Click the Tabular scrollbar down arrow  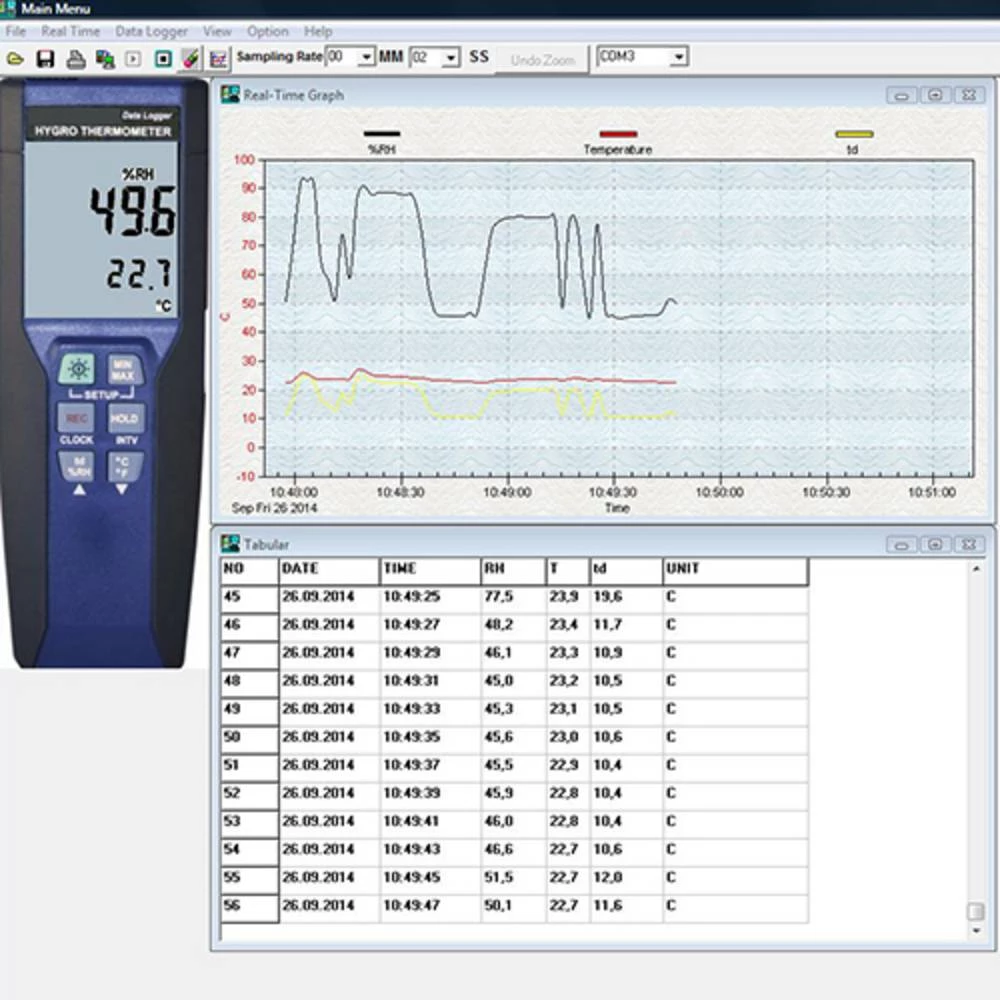coord(976,931)
